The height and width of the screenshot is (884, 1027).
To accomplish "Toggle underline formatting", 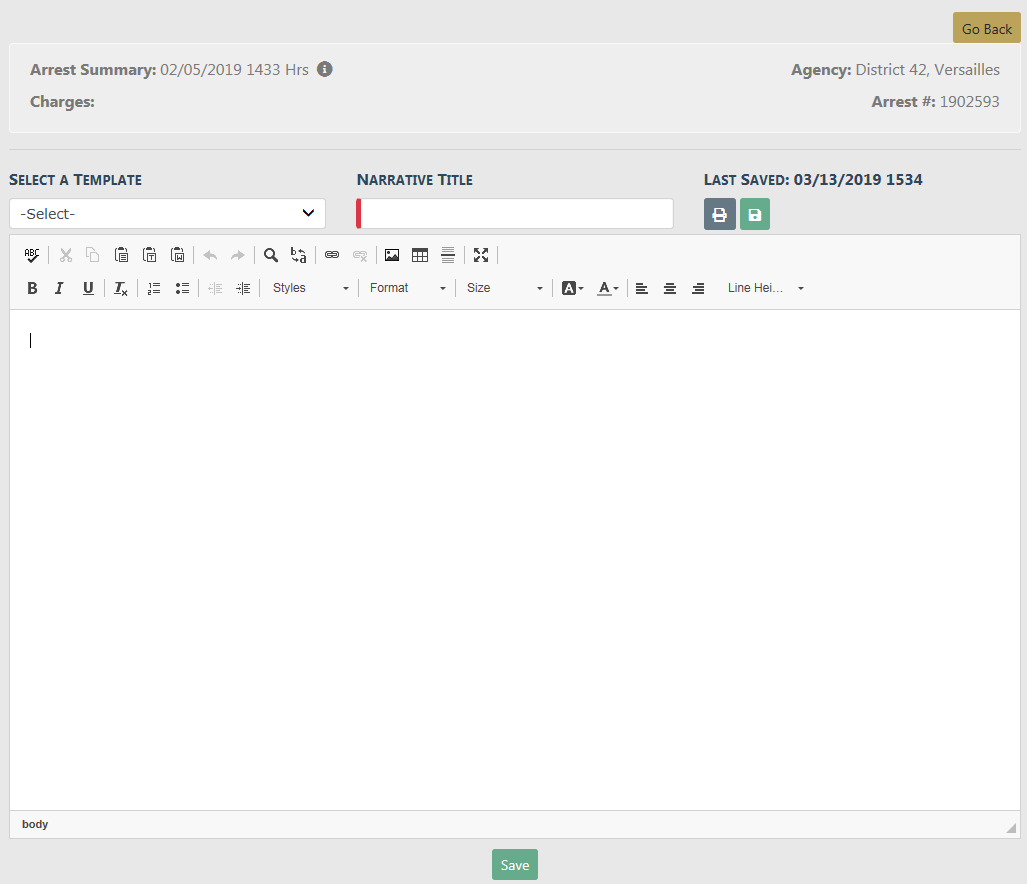I will [x=88, y=288].
